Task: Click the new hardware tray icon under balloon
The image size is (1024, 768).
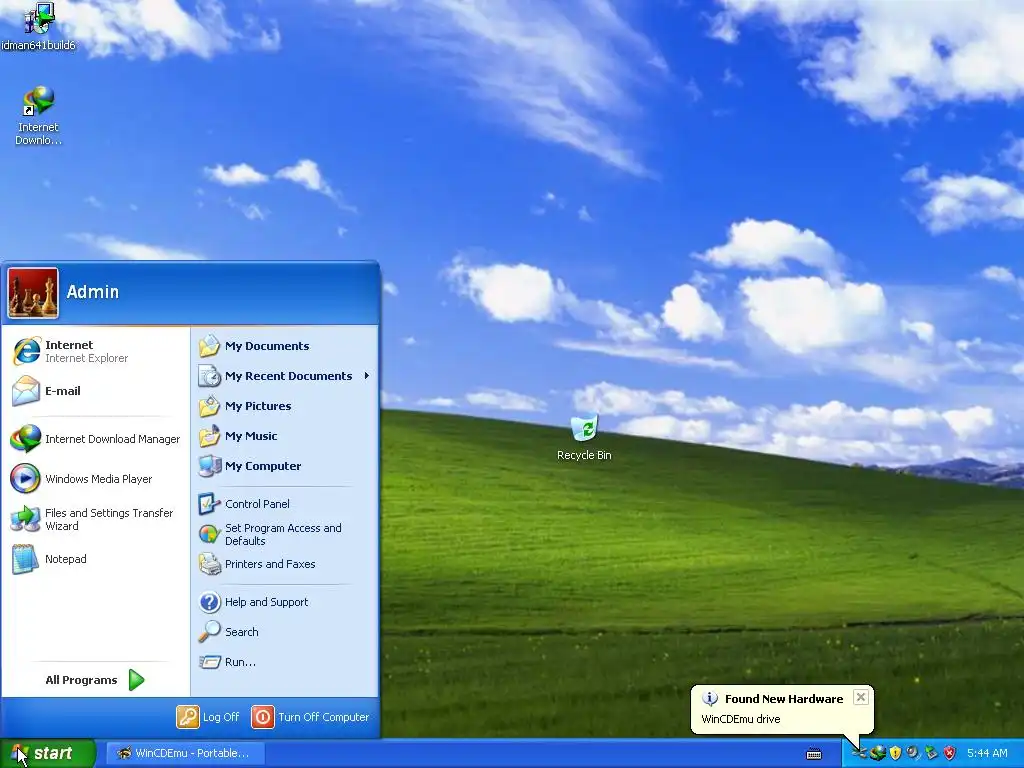Action: pos(860,754)
